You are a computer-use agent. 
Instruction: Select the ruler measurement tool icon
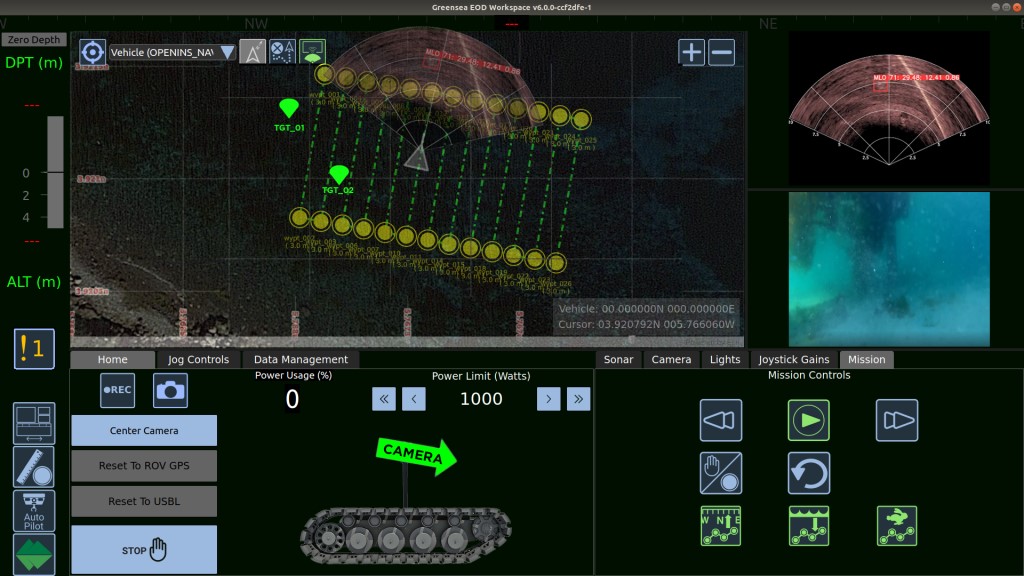[34, 467]
